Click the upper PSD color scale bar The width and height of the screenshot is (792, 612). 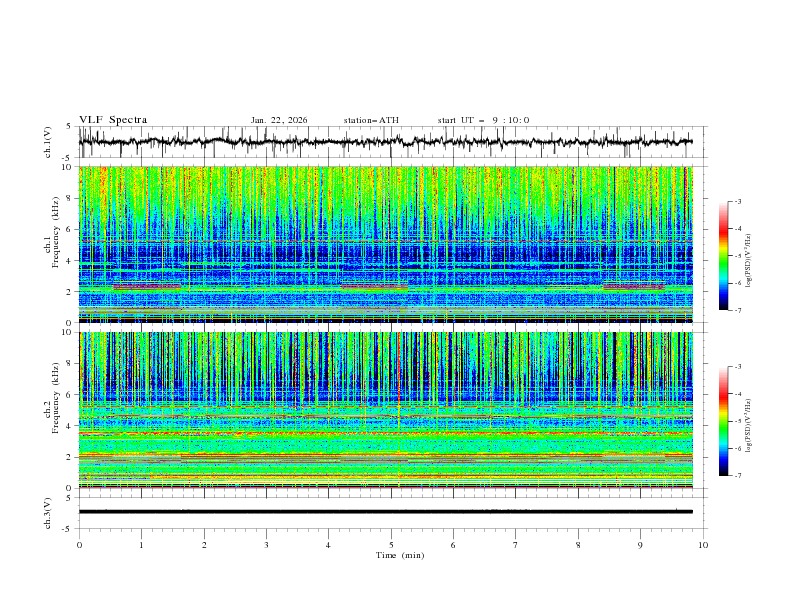click(723, 255)
